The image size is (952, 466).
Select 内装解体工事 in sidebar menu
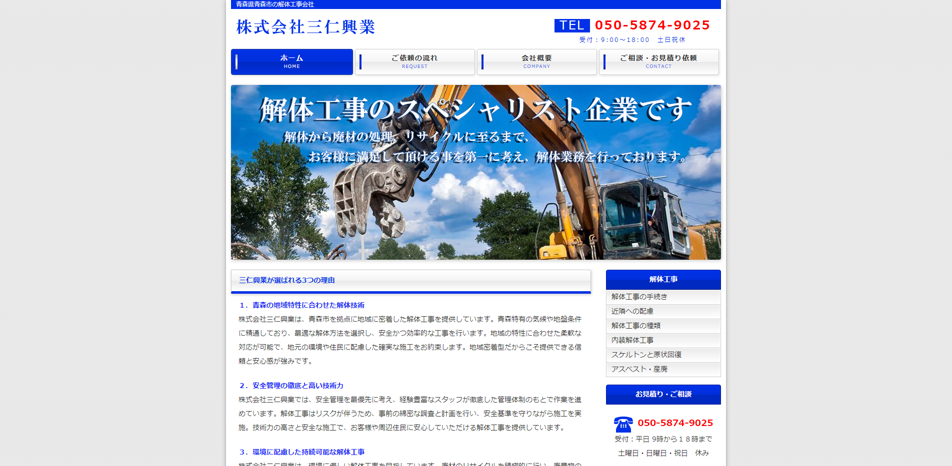[x=633, y=340]
